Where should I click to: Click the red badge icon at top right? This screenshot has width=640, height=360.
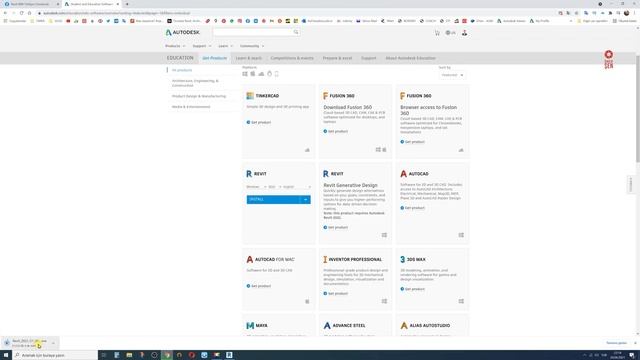(609, 59)
